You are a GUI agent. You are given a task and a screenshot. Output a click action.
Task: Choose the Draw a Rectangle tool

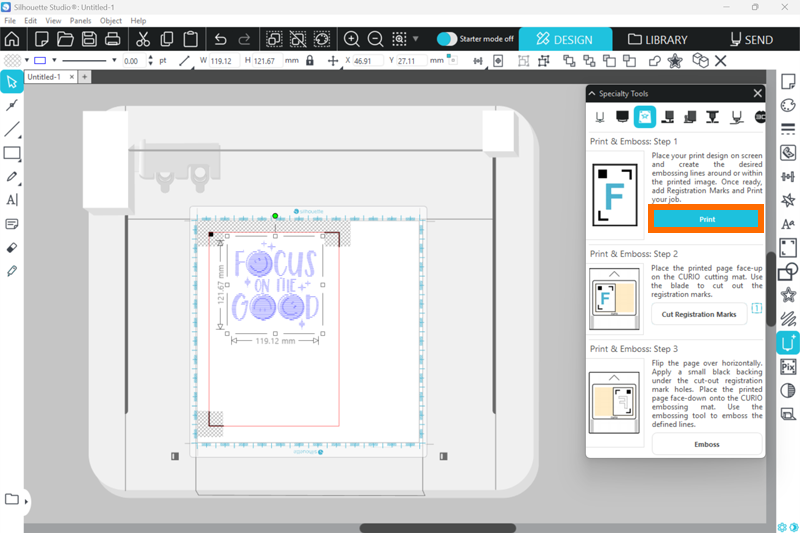(x=12, y=153)
